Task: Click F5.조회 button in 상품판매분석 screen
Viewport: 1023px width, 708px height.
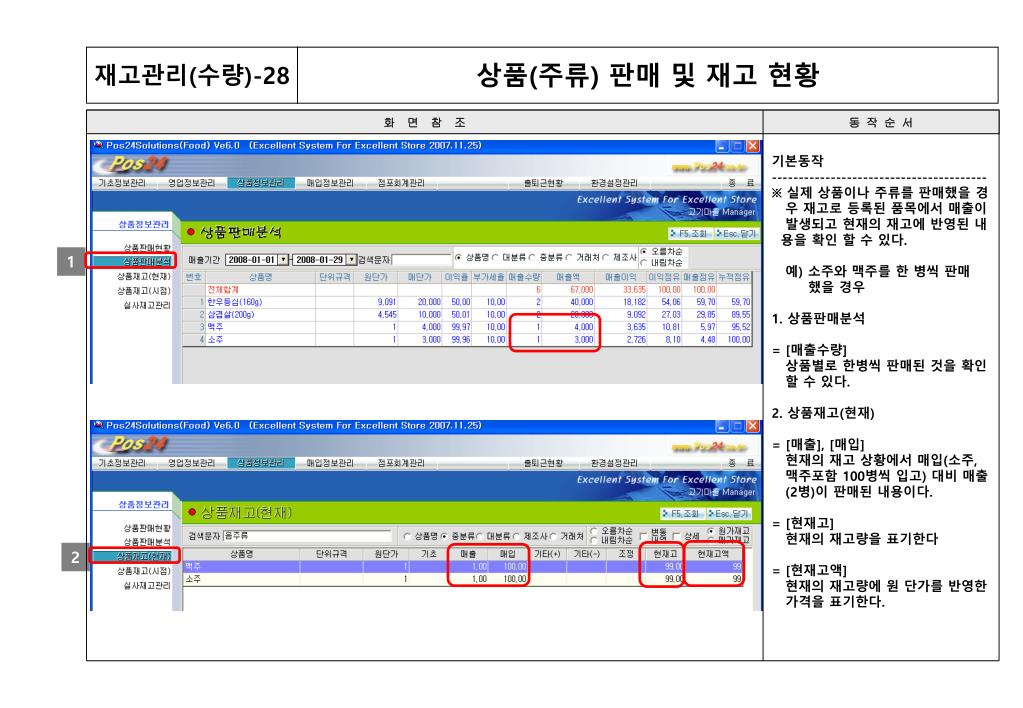Action: (689, 233)
